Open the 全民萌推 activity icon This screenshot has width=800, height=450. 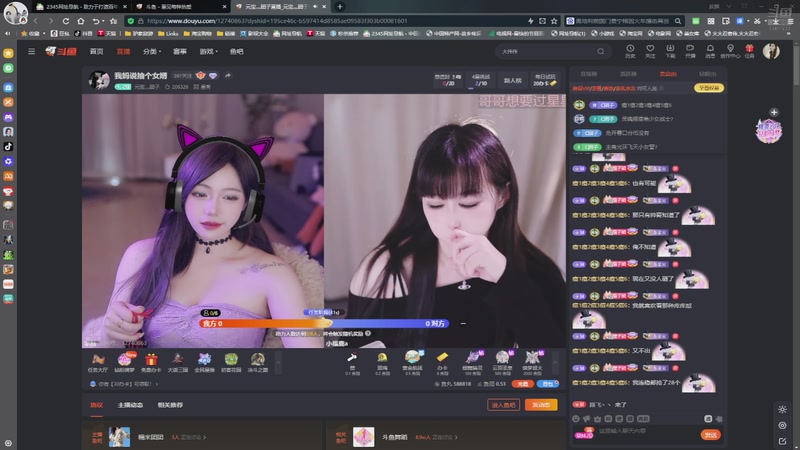tap(205, 363)
